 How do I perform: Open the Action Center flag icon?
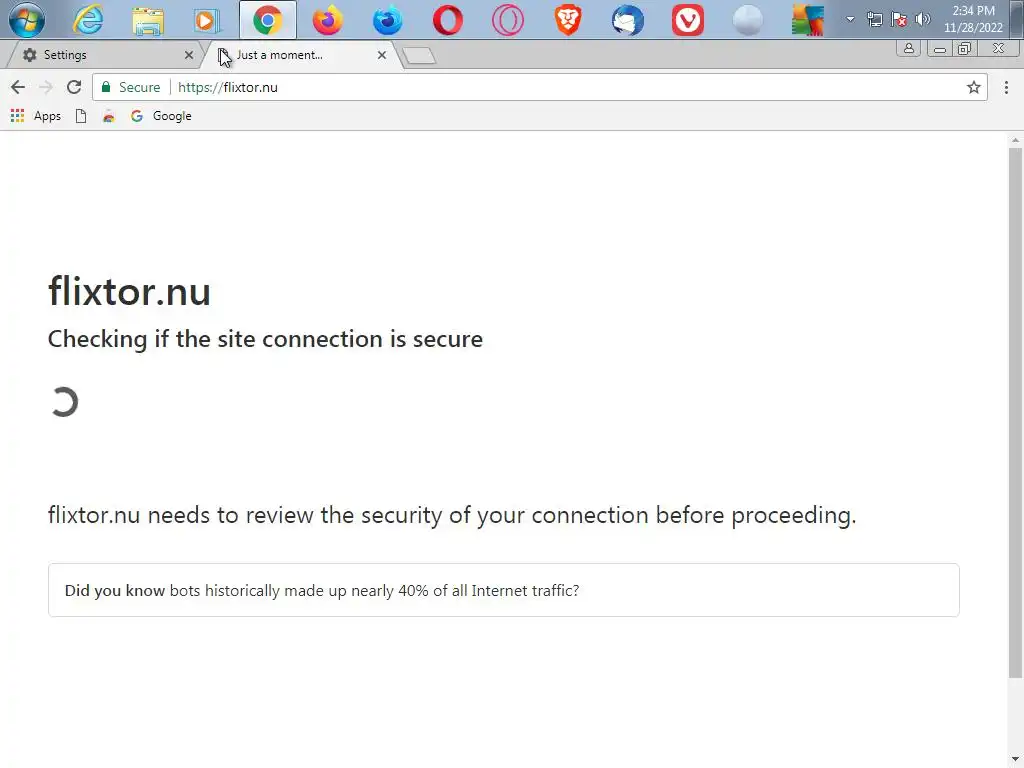[899, 19]
